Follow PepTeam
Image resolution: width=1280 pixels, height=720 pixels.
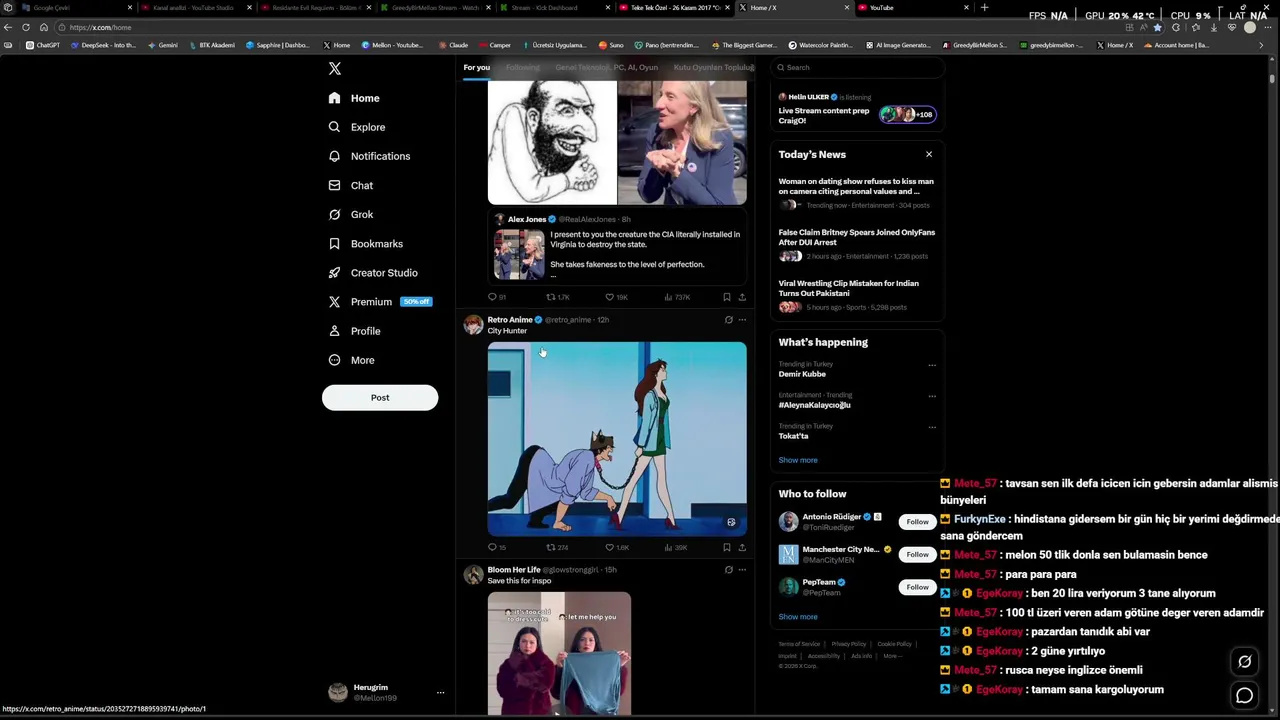(x=917, y=587)
